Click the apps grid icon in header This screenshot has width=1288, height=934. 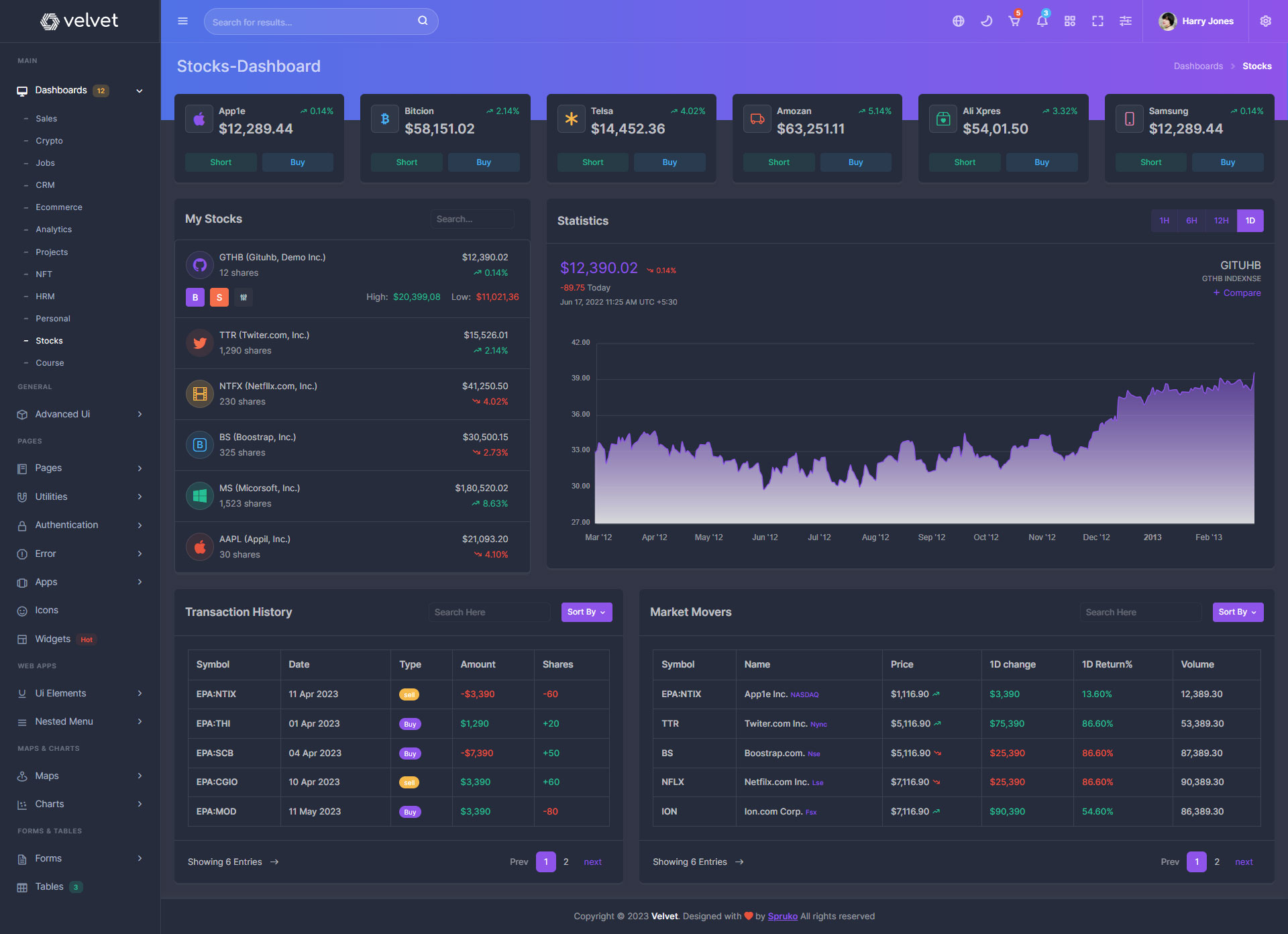(x=1069, y=21)
